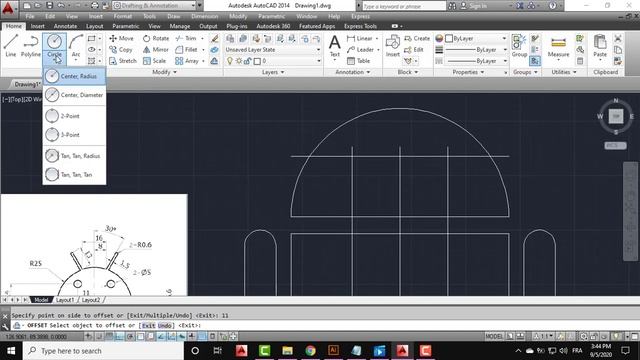Click the Create block button
Screen dimensions: 640x360
click(417, 38)
